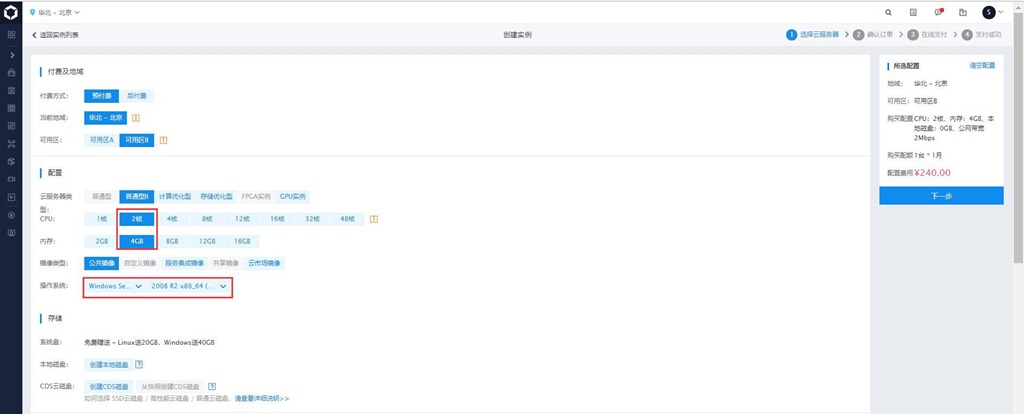Click 创建CDS磁盘 button
This screenshot has height=414, width=1024.
[109, 386]
